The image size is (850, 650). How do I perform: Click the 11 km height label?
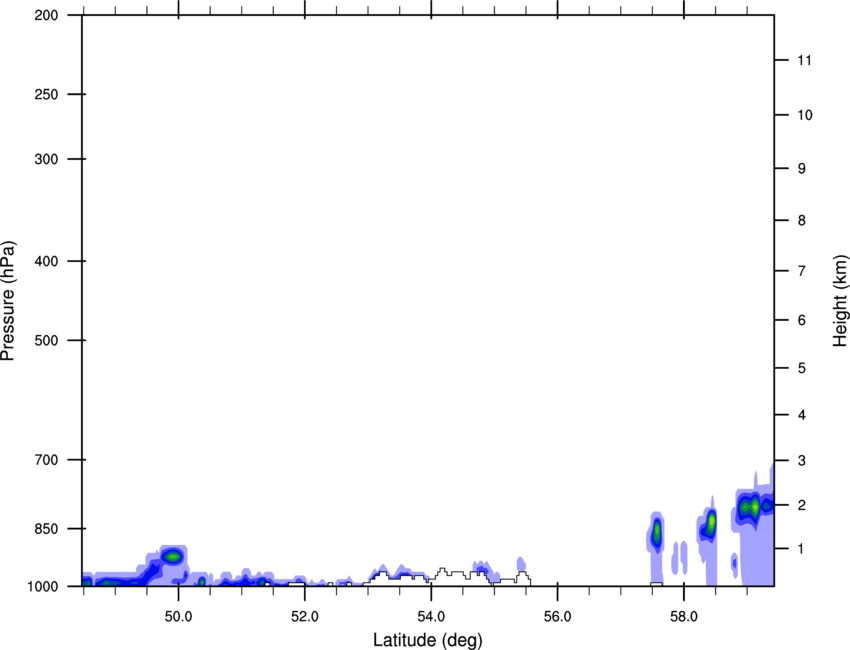click(804, 60)
